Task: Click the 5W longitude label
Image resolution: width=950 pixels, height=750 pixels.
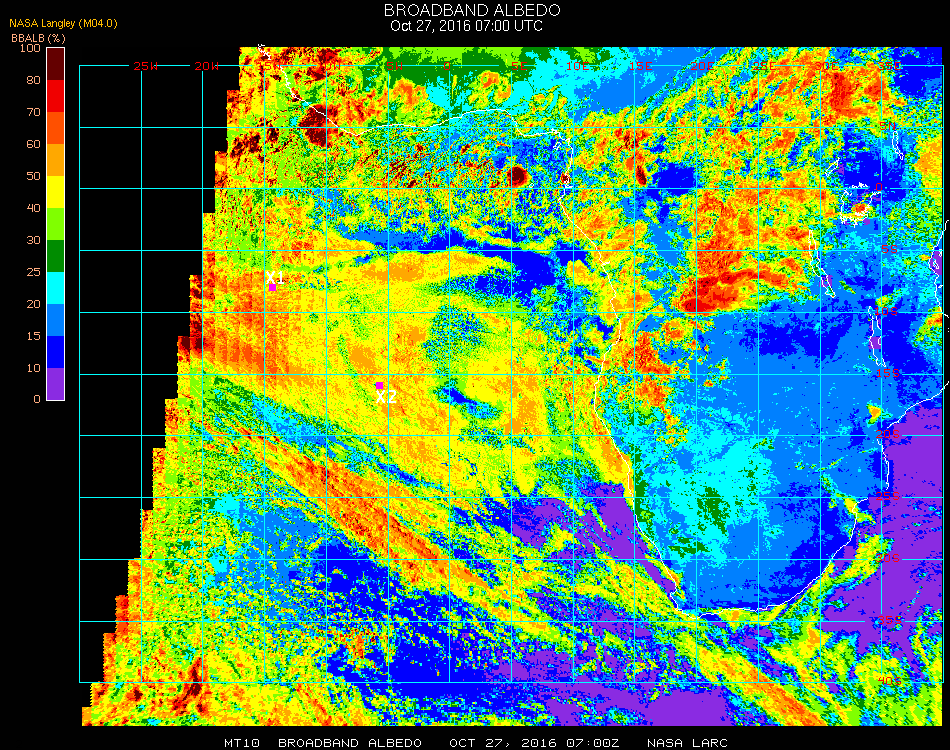Action: [x=394, y=66]
